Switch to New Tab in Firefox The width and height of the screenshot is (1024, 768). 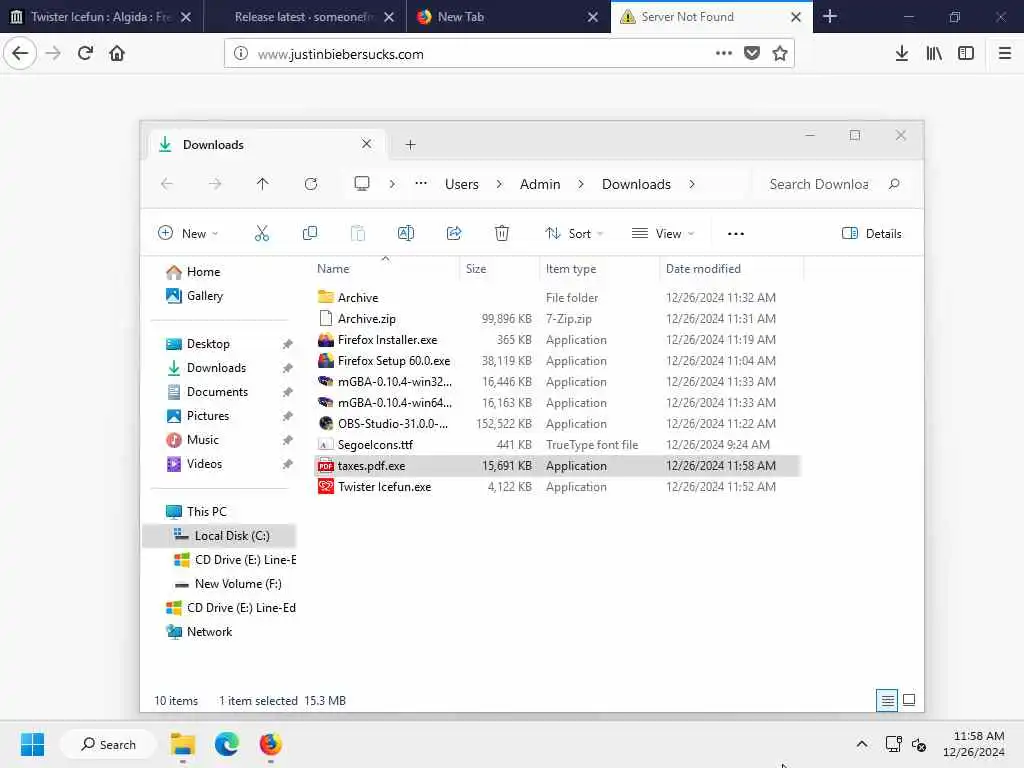click(x=507, y=17)
